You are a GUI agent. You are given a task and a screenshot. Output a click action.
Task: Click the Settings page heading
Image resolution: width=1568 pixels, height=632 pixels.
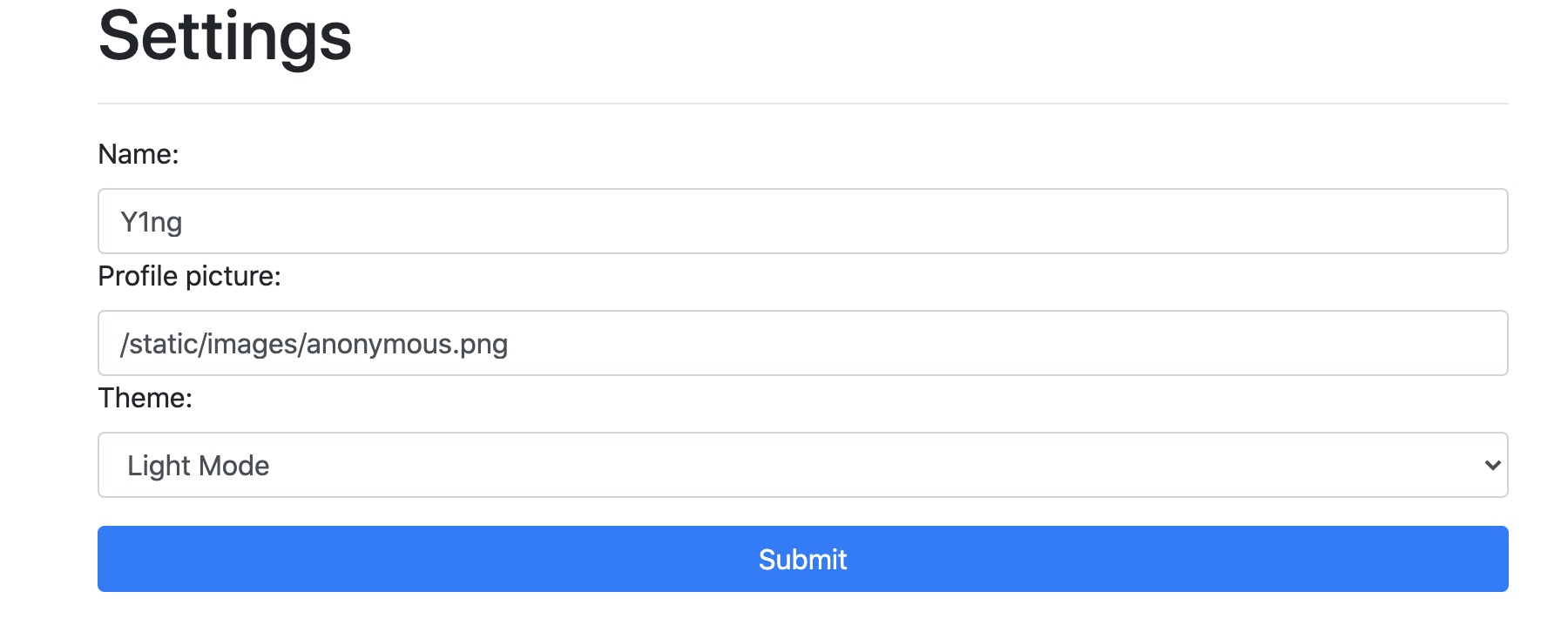pos(225,37)
